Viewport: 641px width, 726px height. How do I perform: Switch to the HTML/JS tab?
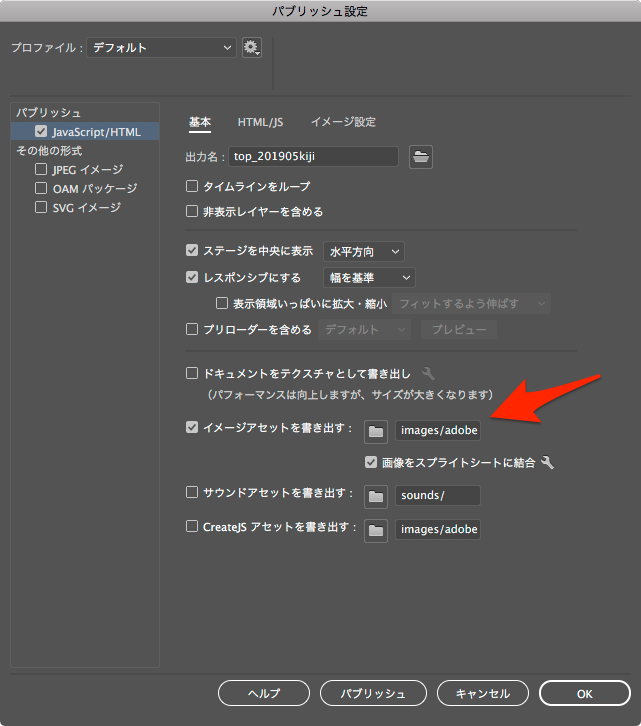260,122
